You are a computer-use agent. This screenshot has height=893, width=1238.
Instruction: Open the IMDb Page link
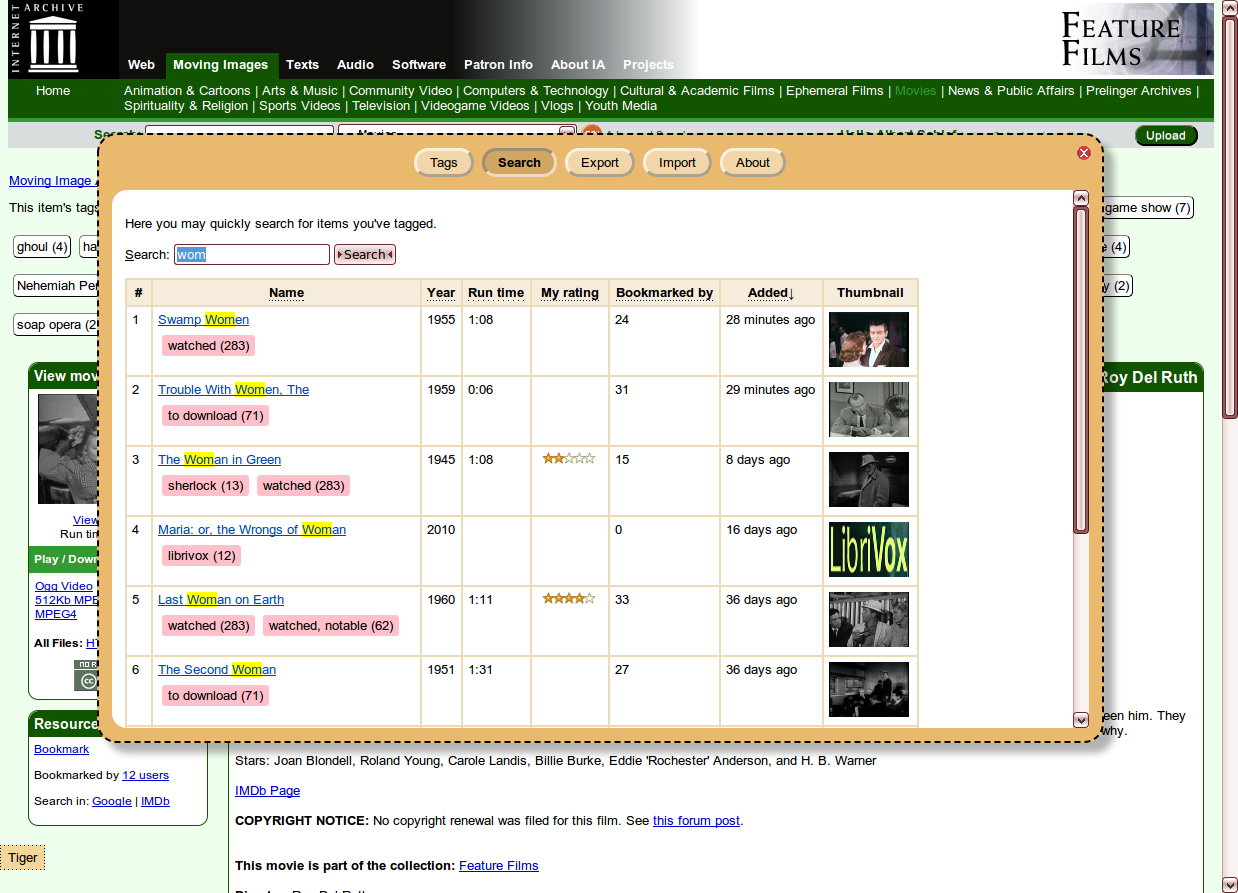267,790
